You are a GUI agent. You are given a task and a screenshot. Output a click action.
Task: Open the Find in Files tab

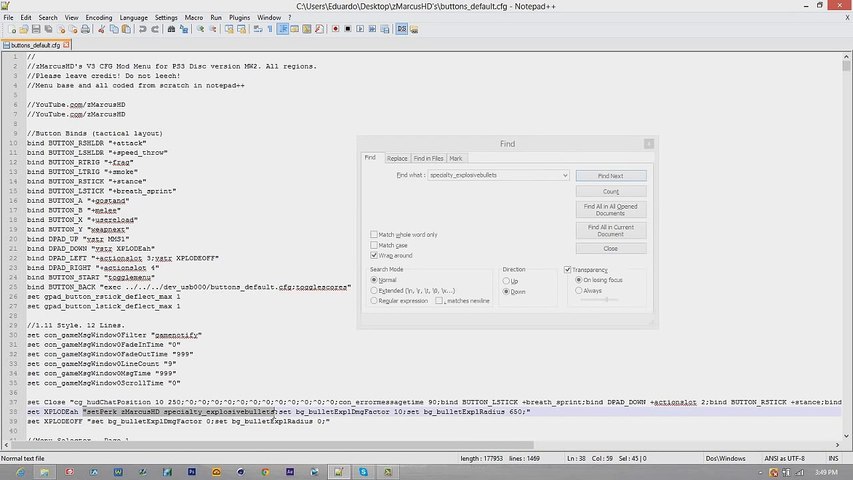428,158
